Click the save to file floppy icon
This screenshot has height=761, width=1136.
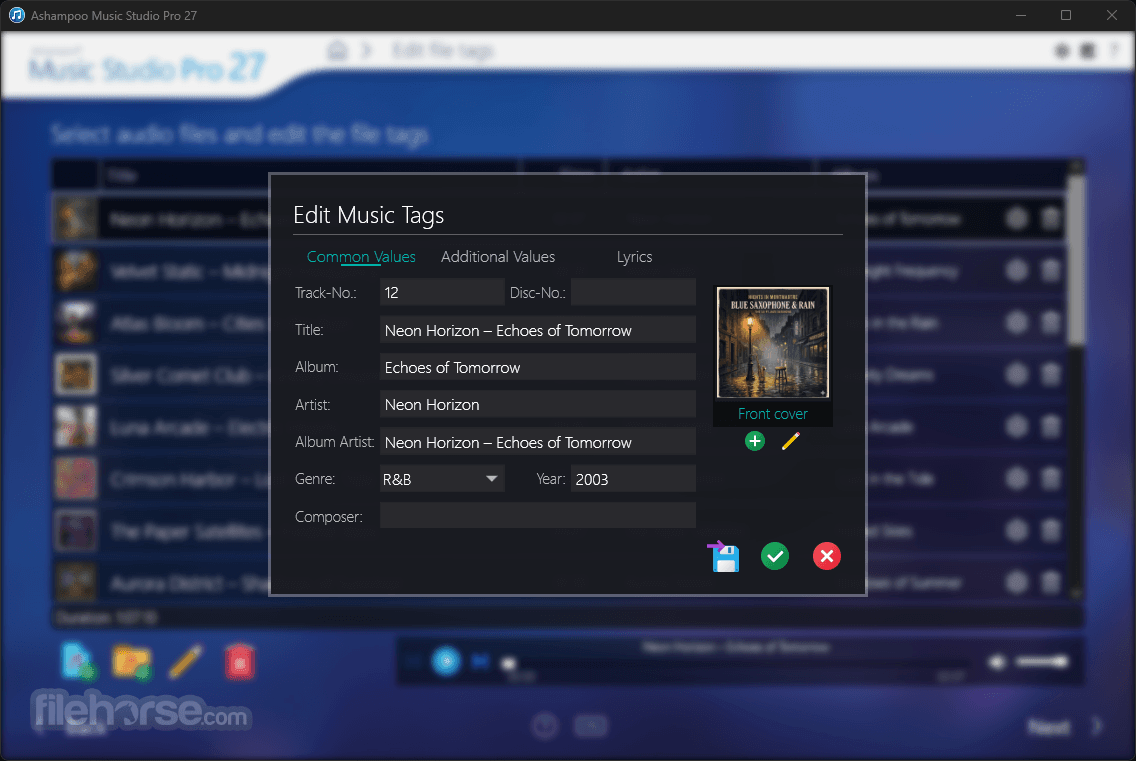coord(724,557)
